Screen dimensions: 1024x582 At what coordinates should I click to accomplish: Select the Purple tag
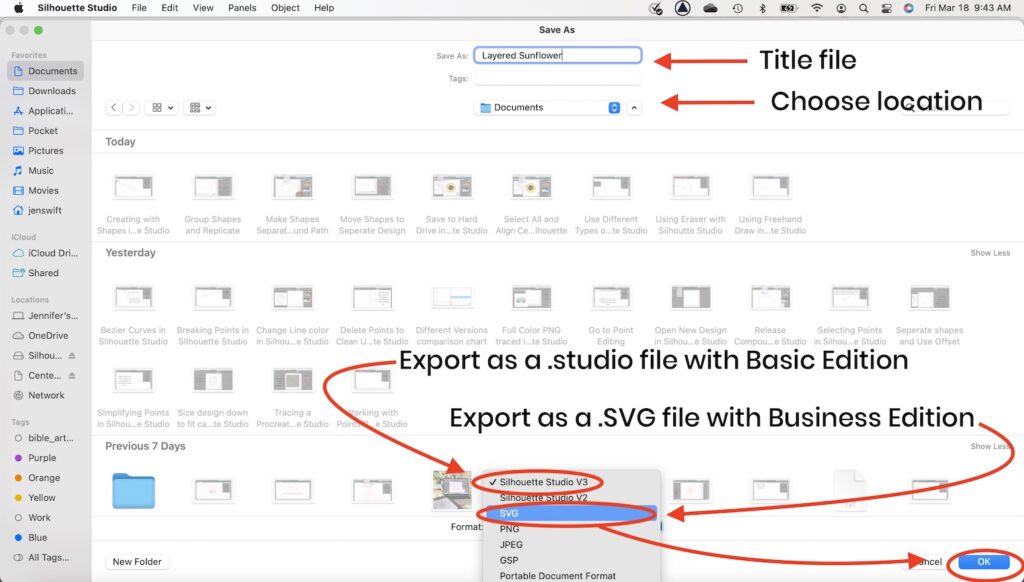(x=45, y=458)
